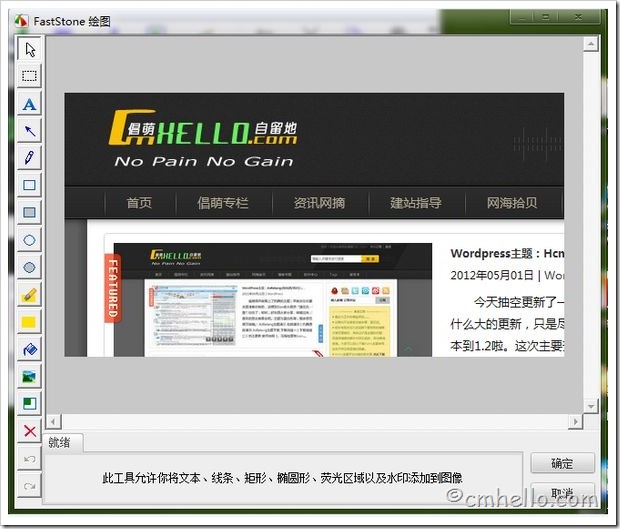
Task: Maximize the FastStone drawing window
Action: pyautogui.click(x=546, y=17)
